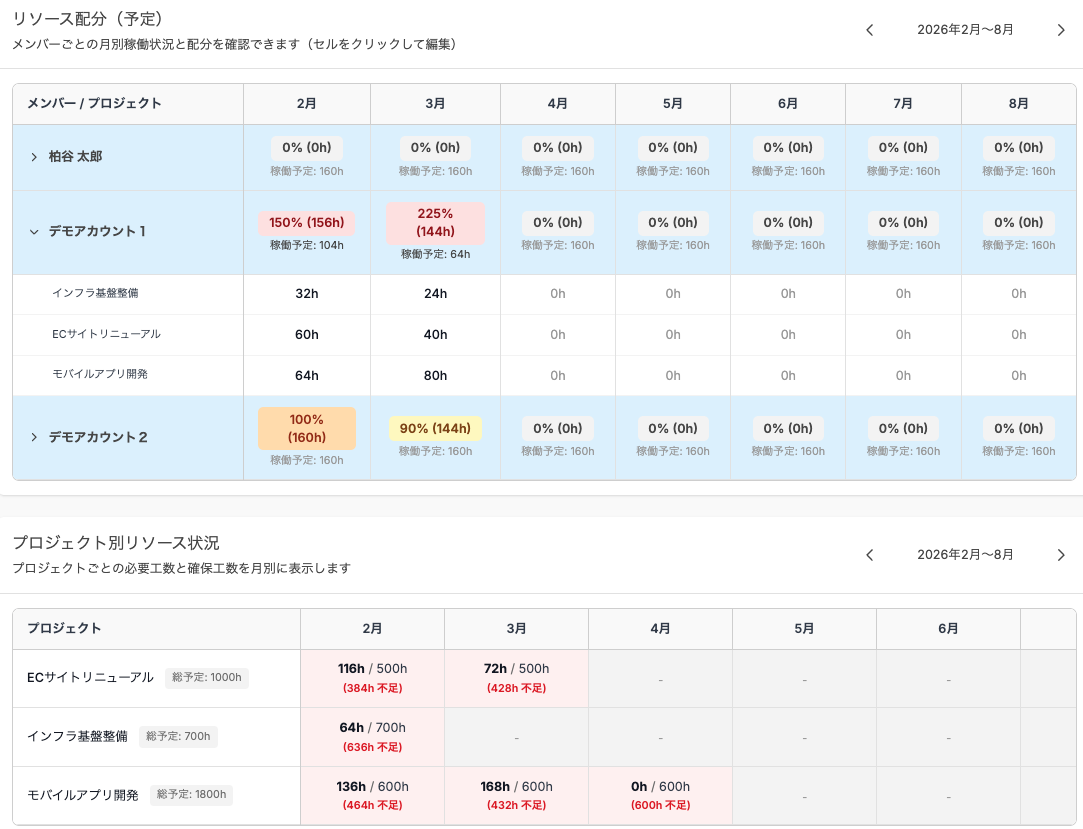The height and width of the screenshot is (829, 1083).
Task: Edit ECサイトリニューアル March 40h cell
Action: (435, 335)
